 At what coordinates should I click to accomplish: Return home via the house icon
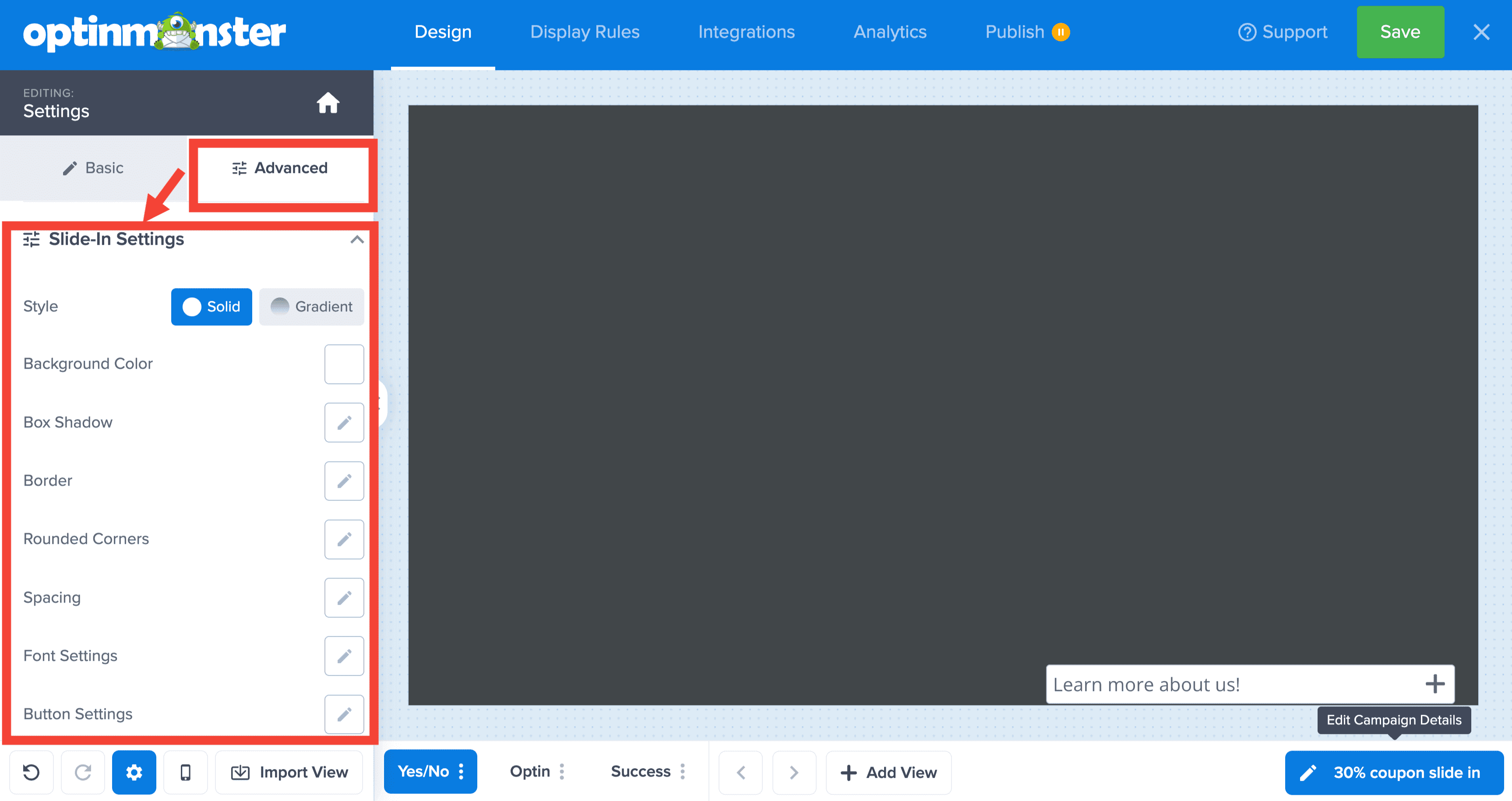[x=328, y=102]
